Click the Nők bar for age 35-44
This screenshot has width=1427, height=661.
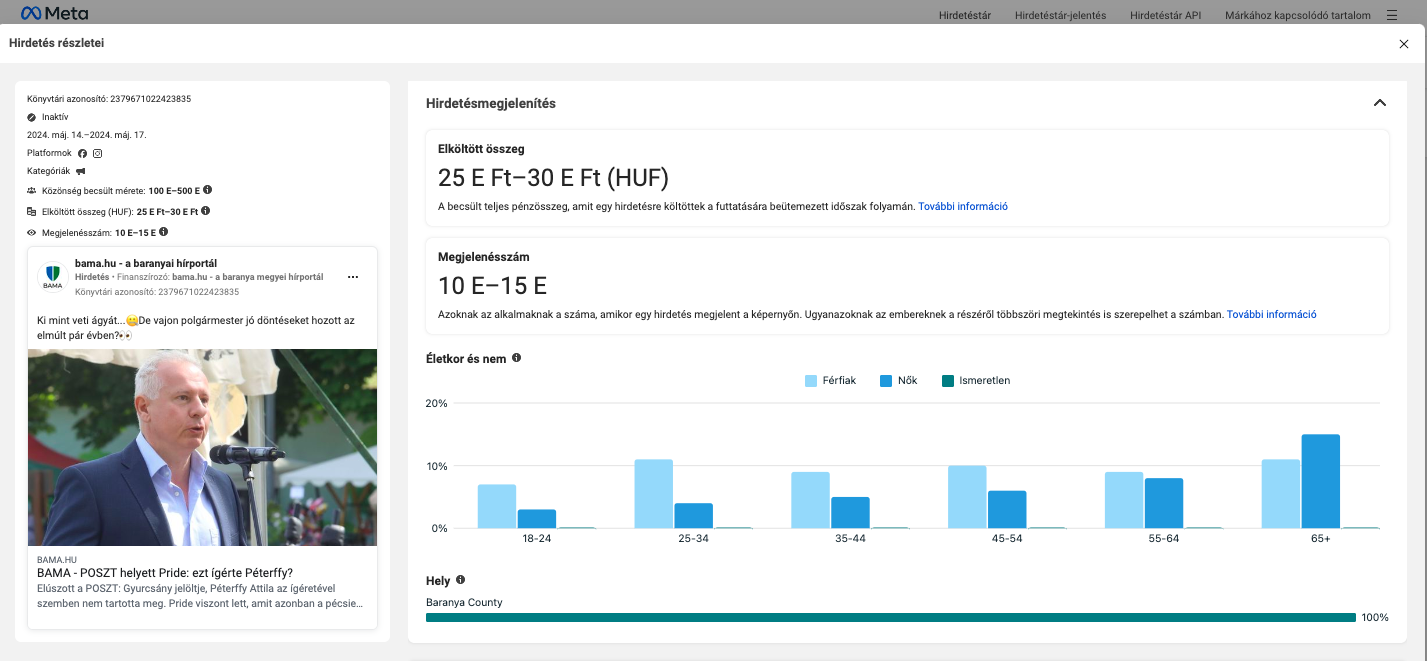tap(850, 512)
